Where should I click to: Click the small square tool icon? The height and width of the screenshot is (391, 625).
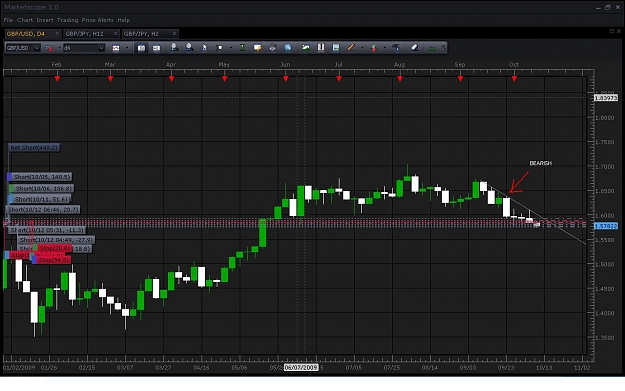click(x=219, y=48)
